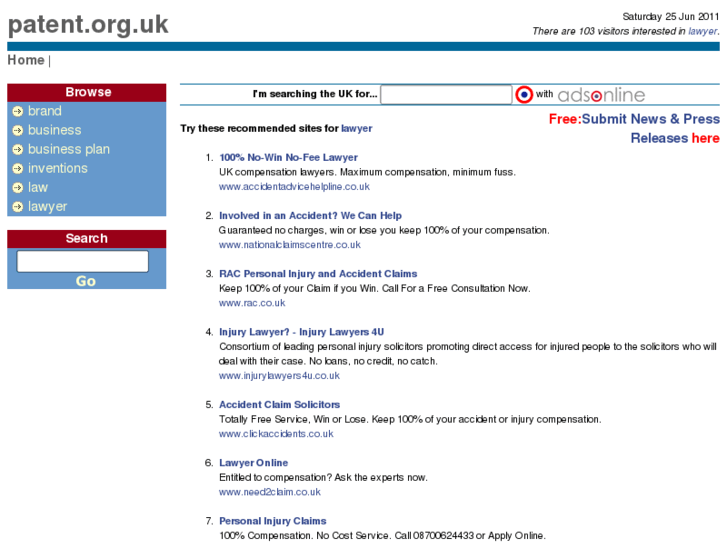The image size is (727, 545).
Task: Open 'Lawyer Online' result
Action: click(254, 463)
